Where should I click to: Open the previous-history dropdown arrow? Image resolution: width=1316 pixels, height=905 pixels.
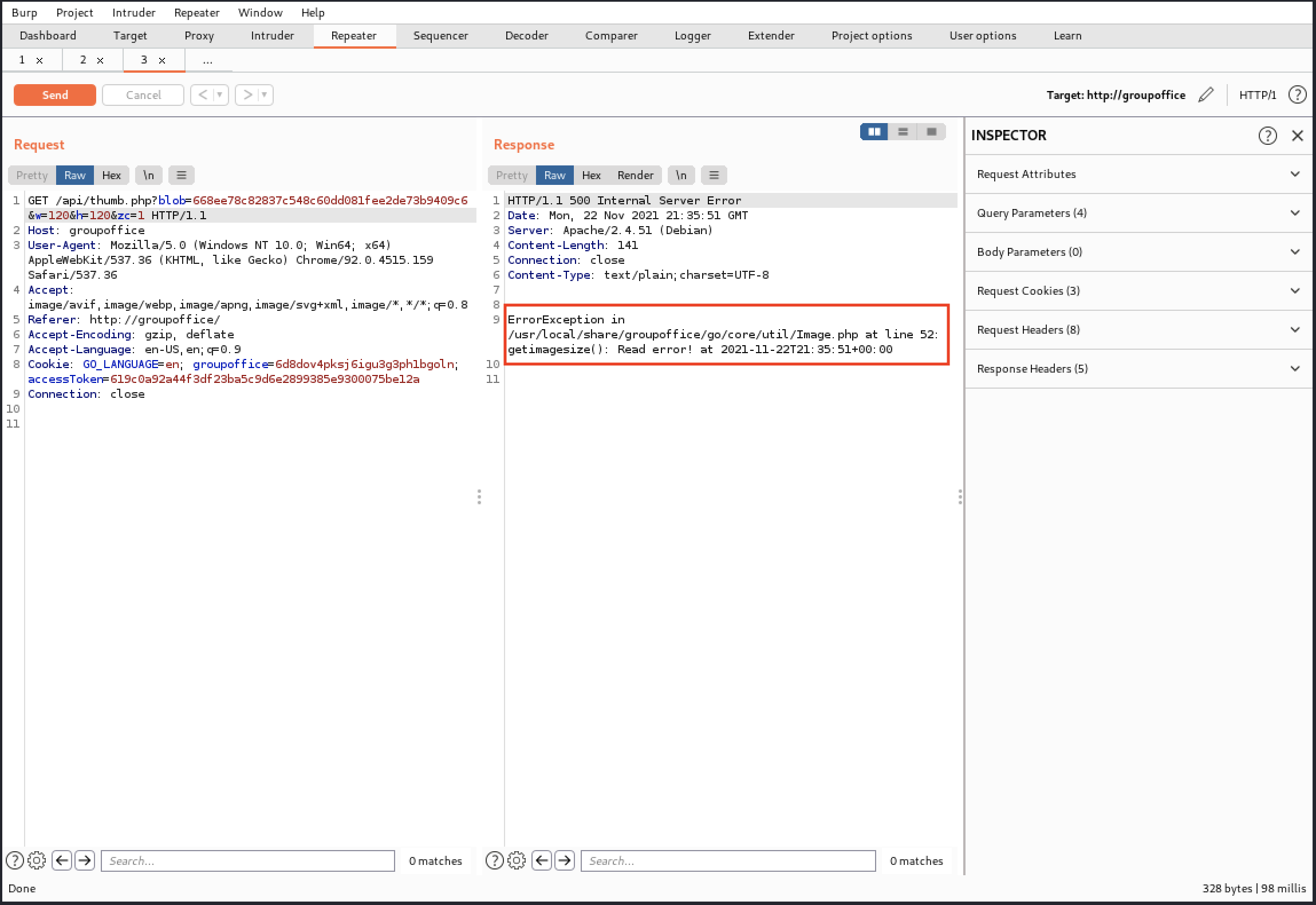220,95
